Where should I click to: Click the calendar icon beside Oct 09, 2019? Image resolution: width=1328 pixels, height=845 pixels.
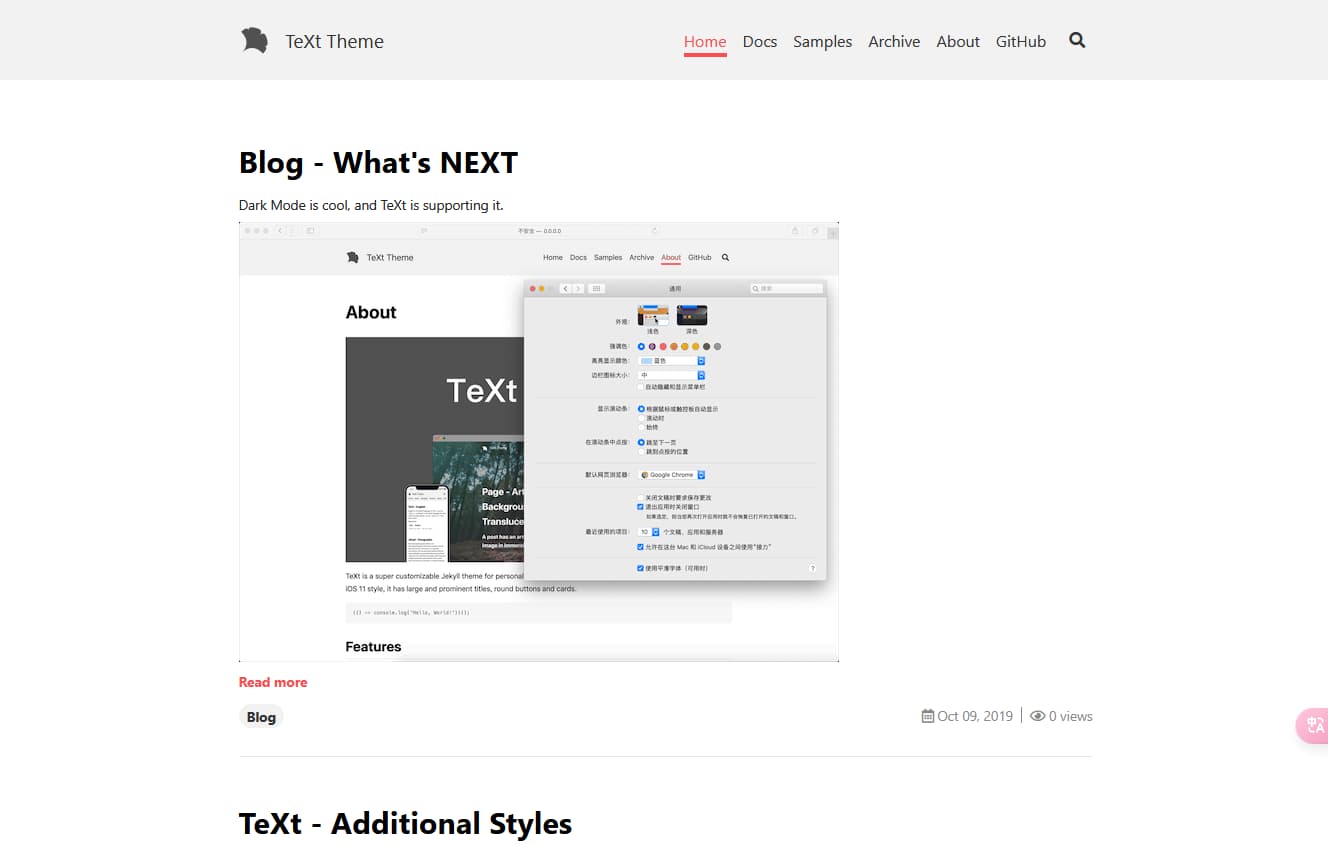(927, 715)
